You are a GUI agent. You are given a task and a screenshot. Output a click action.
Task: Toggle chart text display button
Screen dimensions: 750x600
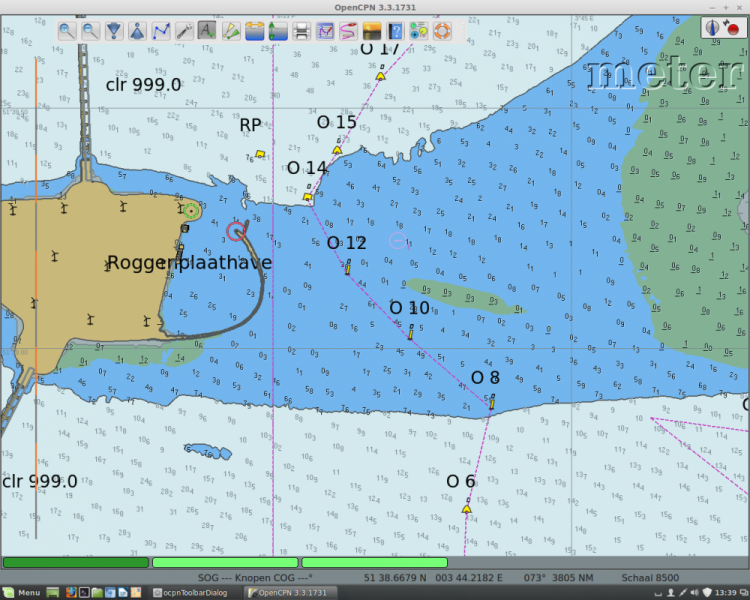pos(207,31)
